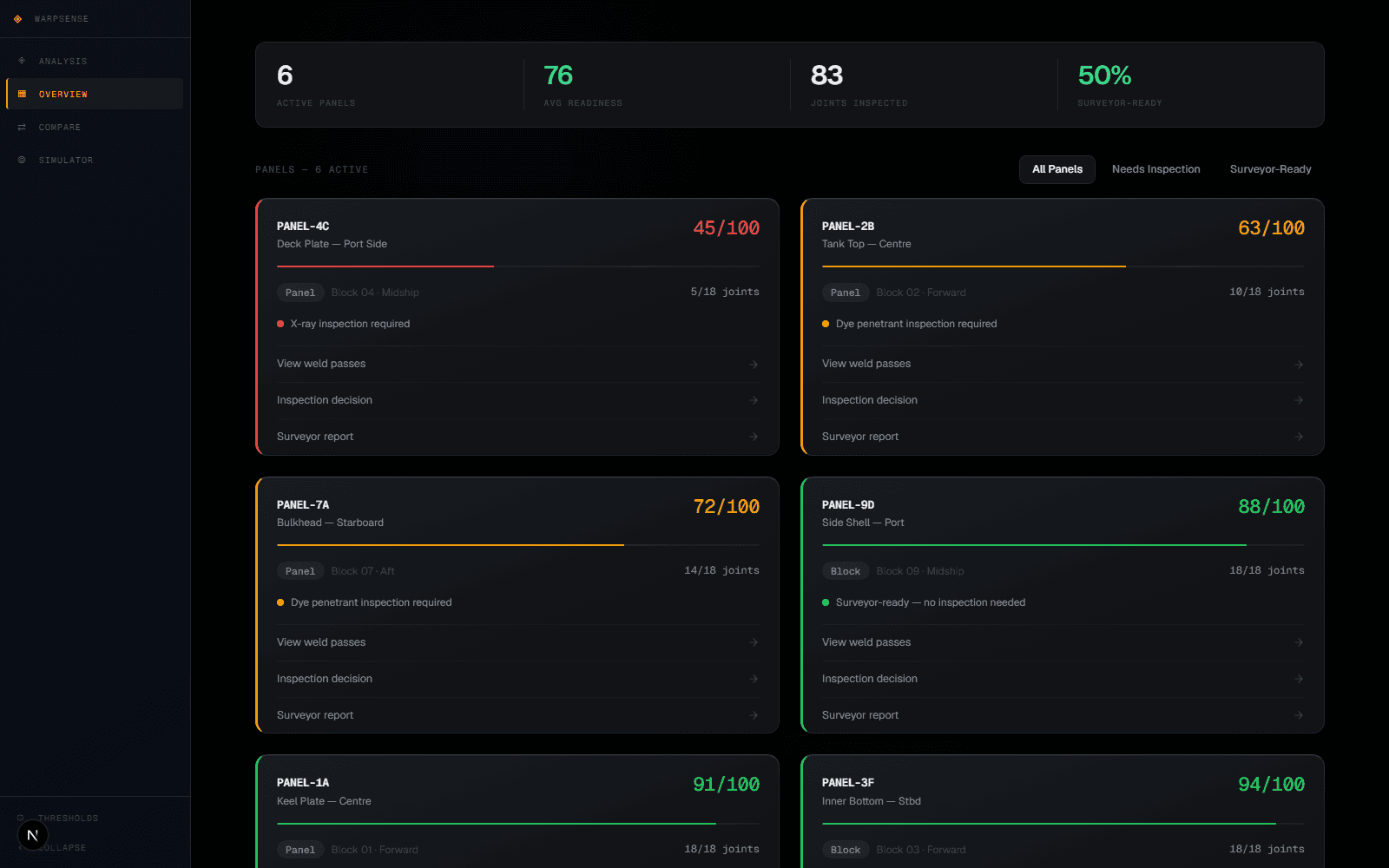Screen dimensions: 1389x868
Task: Click the green status dot on PANEL-9D
Action: pyautogui.click(x=826, y=602)
